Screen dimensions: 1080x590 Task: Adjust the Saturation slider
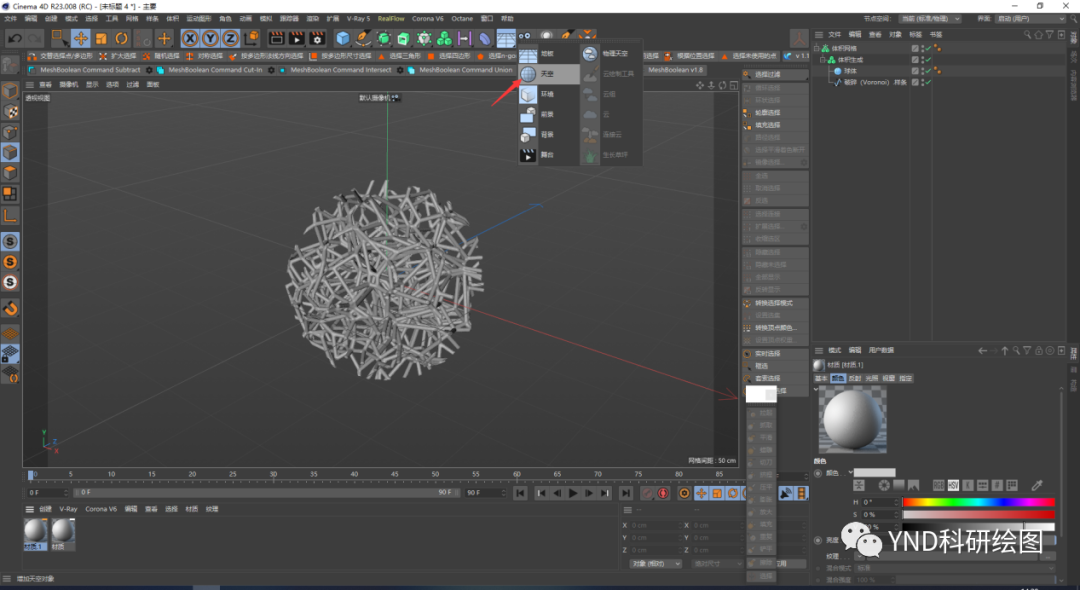pos(978,514)
